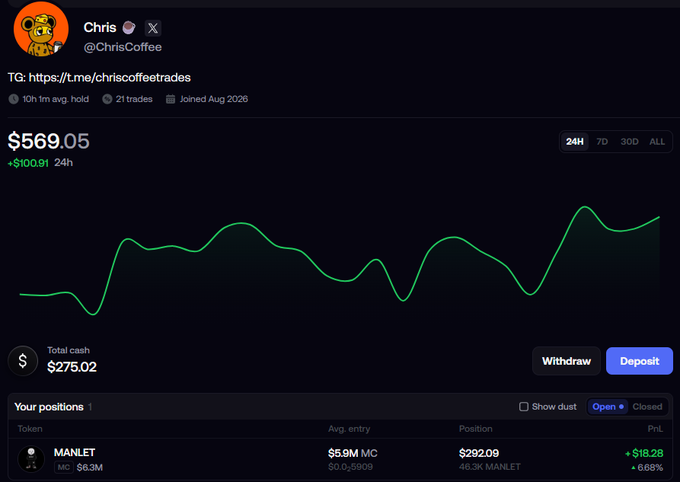The height and width of the screenshot is (482, 680).
Task: Switch chart range to 7D
Action: coord(602,141)
